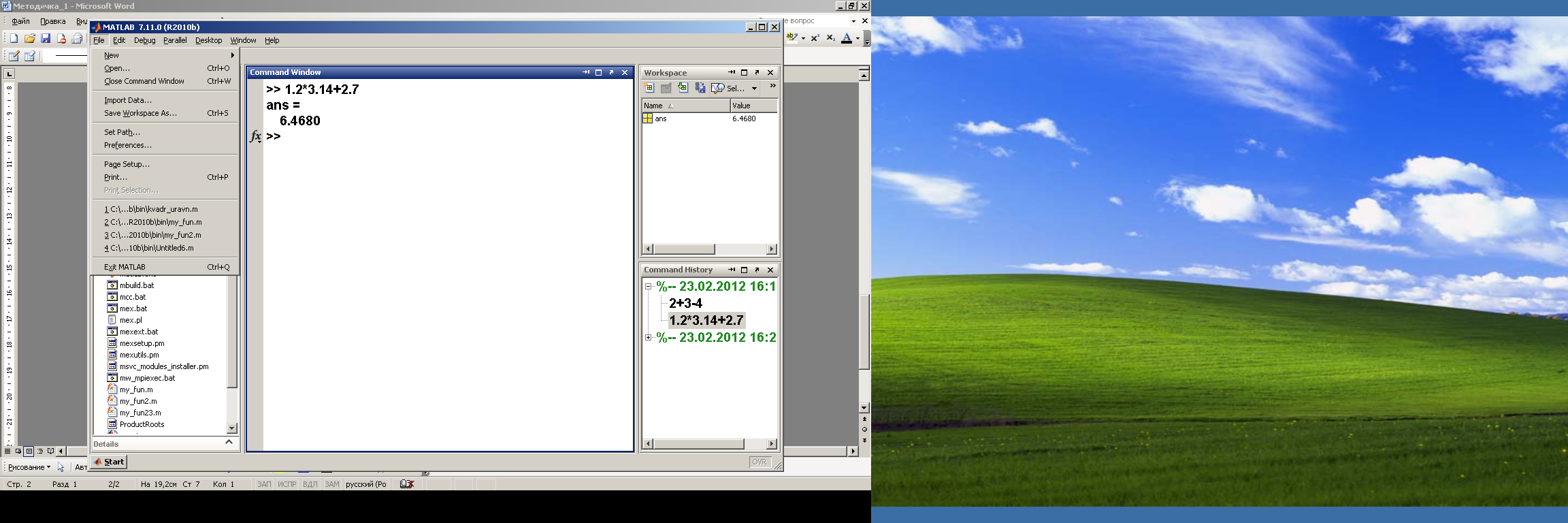
Task: Toggle ИСПР track changes in status bar
Action: (287, 484)
